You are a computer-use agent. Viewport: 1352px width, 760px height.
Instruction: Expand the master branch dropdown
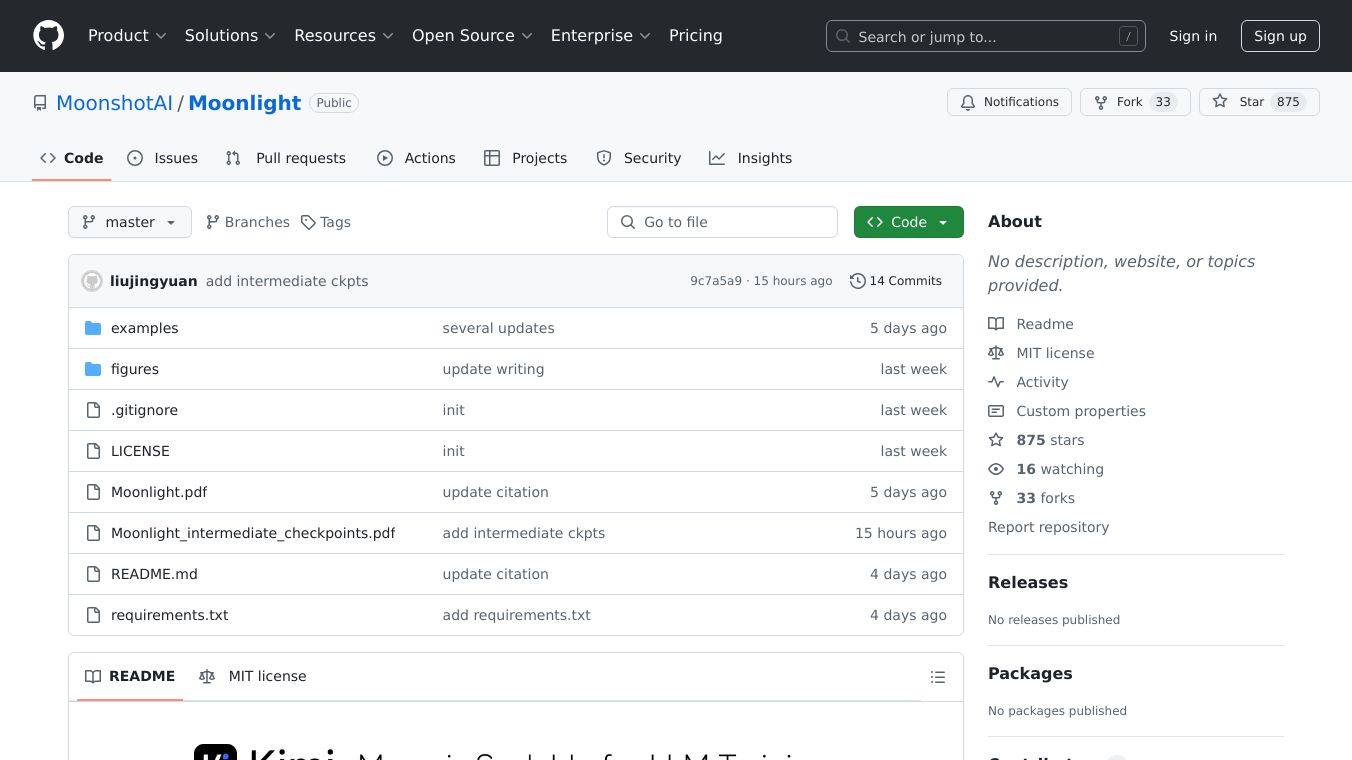[129, 222]
